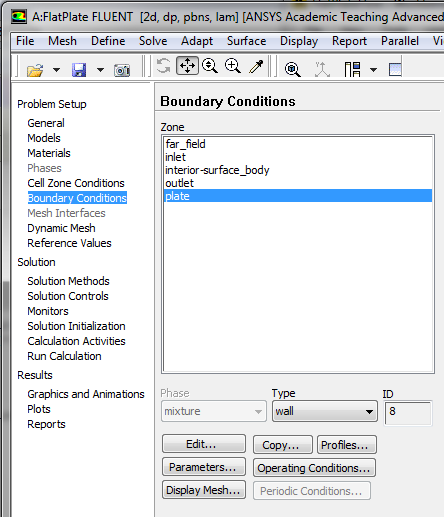Select Materials in the navigation tree

49,153
